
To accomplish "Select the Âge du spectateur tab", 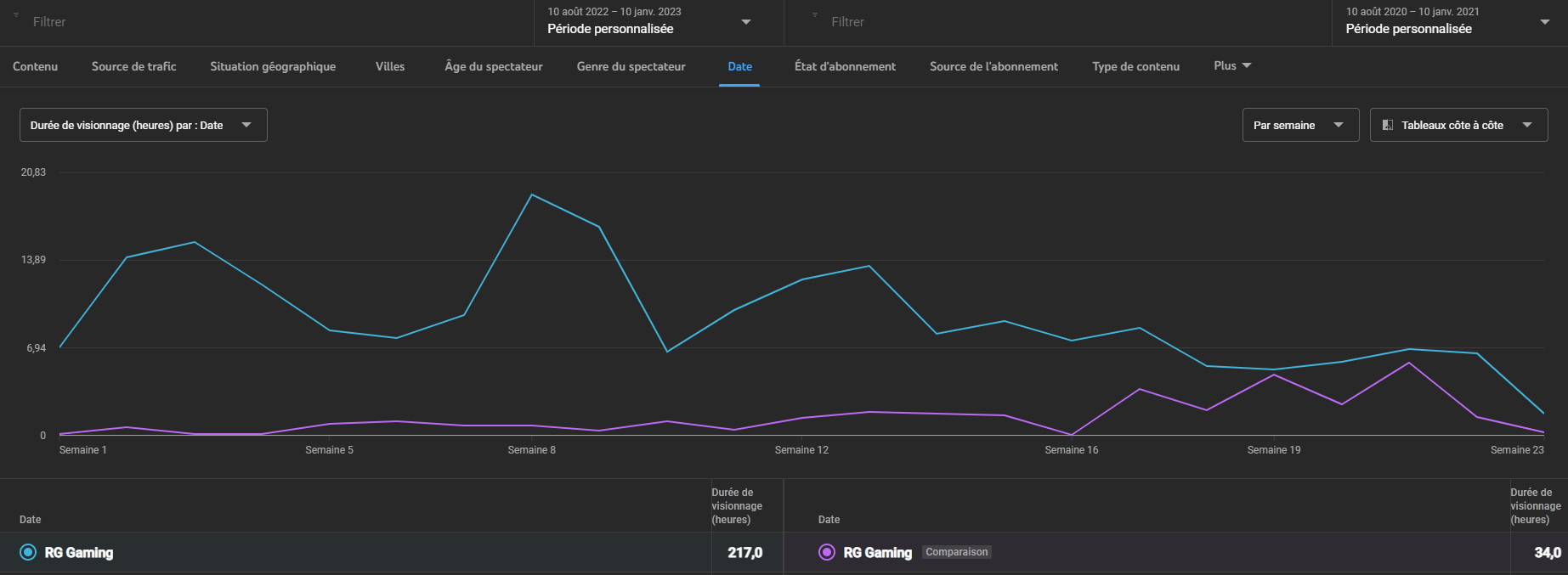I will pyautogui.click(x=494, y=66).
